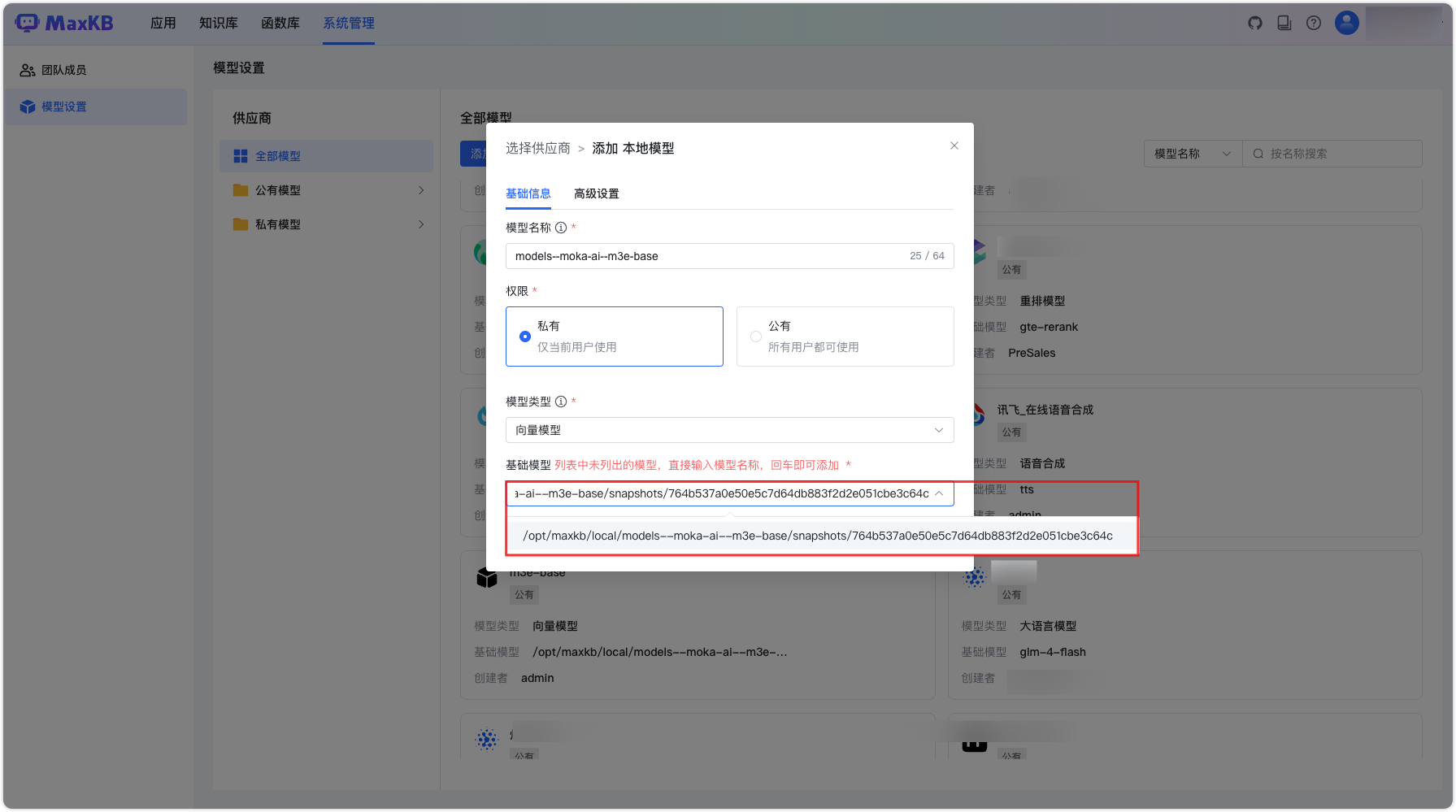
Task: Select 全部模型 in the supplier list
Action: [326, 156]
